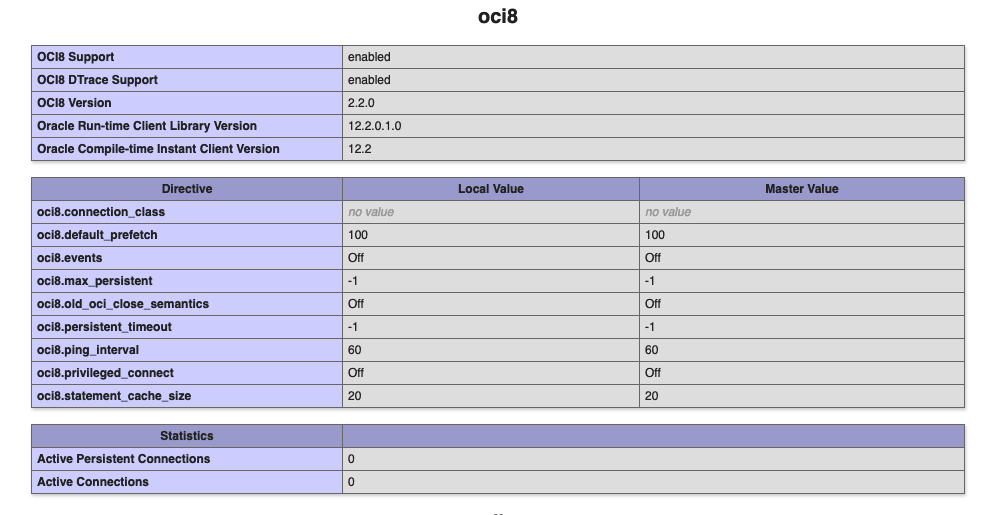Click the oci8 section heading
This screenshot has width=994, height=515.
[498, 16]
